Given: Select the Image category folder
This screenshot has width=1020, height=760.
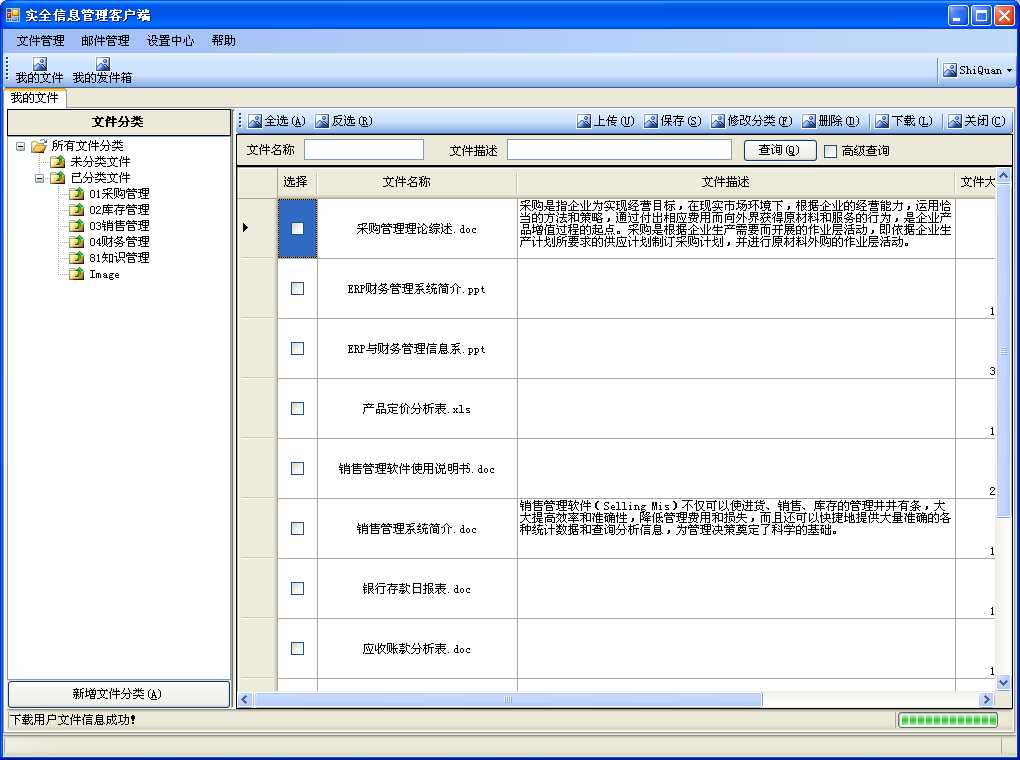Looking at the screenshot, I should 95,274.
